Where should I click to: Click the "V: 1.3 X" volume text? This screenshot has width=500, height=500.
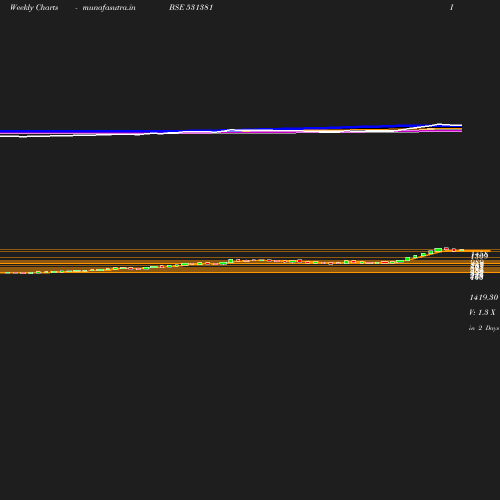click(x=482, y=312)
